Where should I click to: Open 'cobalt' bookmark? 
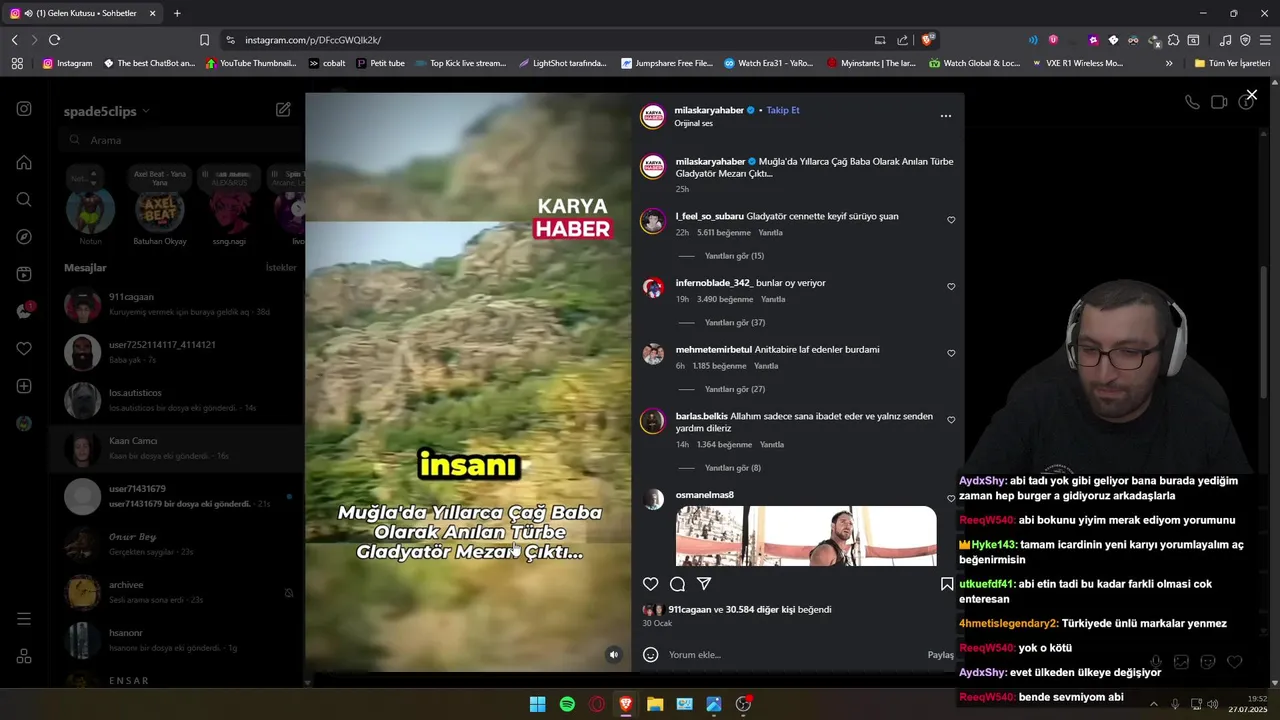click(x=327, y=63)
